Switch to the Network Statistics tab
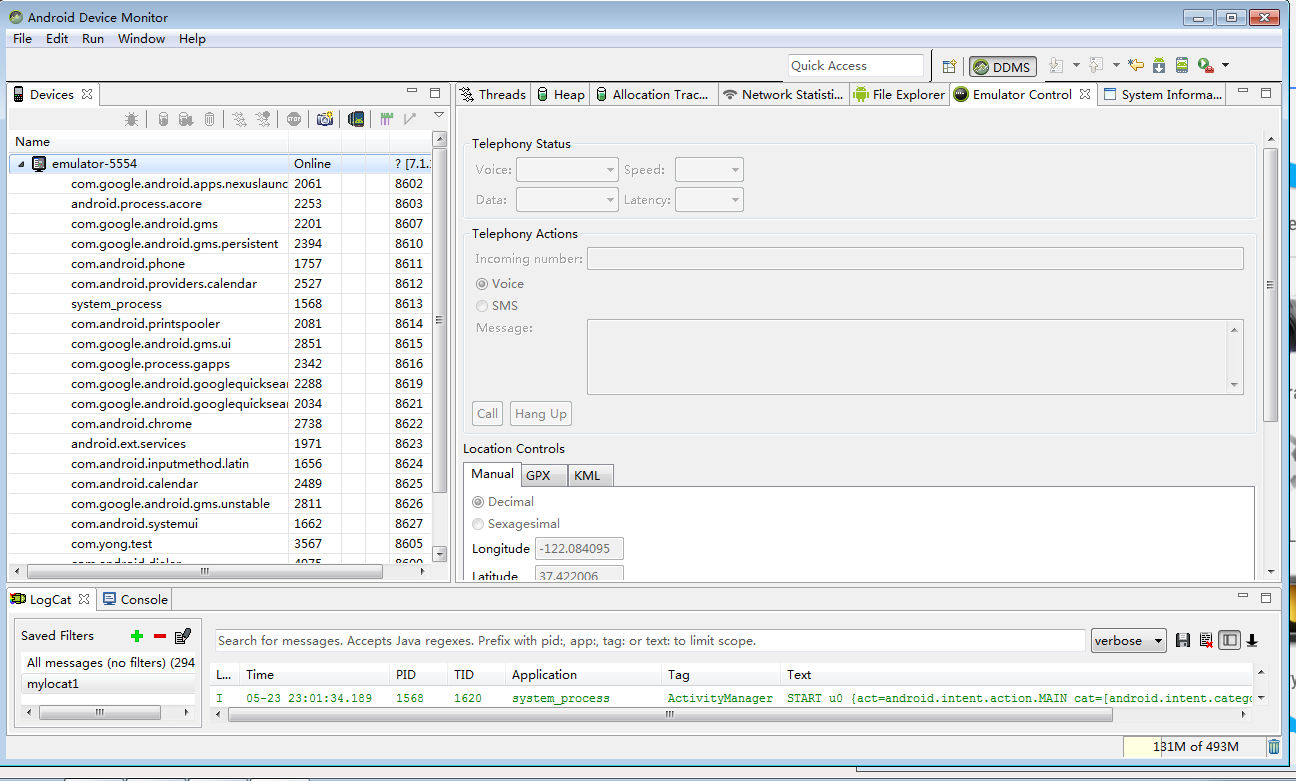The image size is (1296, 781). 782,95
